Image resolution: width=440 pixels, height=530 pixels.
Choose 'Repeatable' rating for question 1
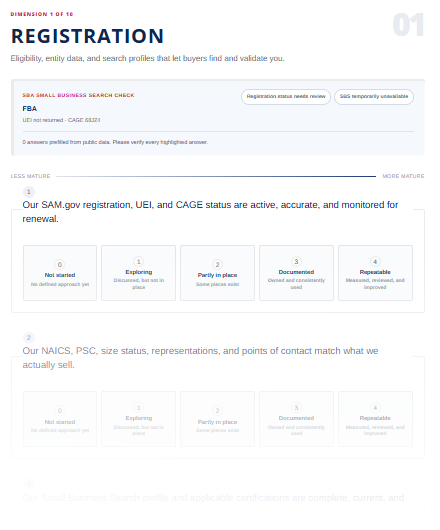[x=375, y=273]
